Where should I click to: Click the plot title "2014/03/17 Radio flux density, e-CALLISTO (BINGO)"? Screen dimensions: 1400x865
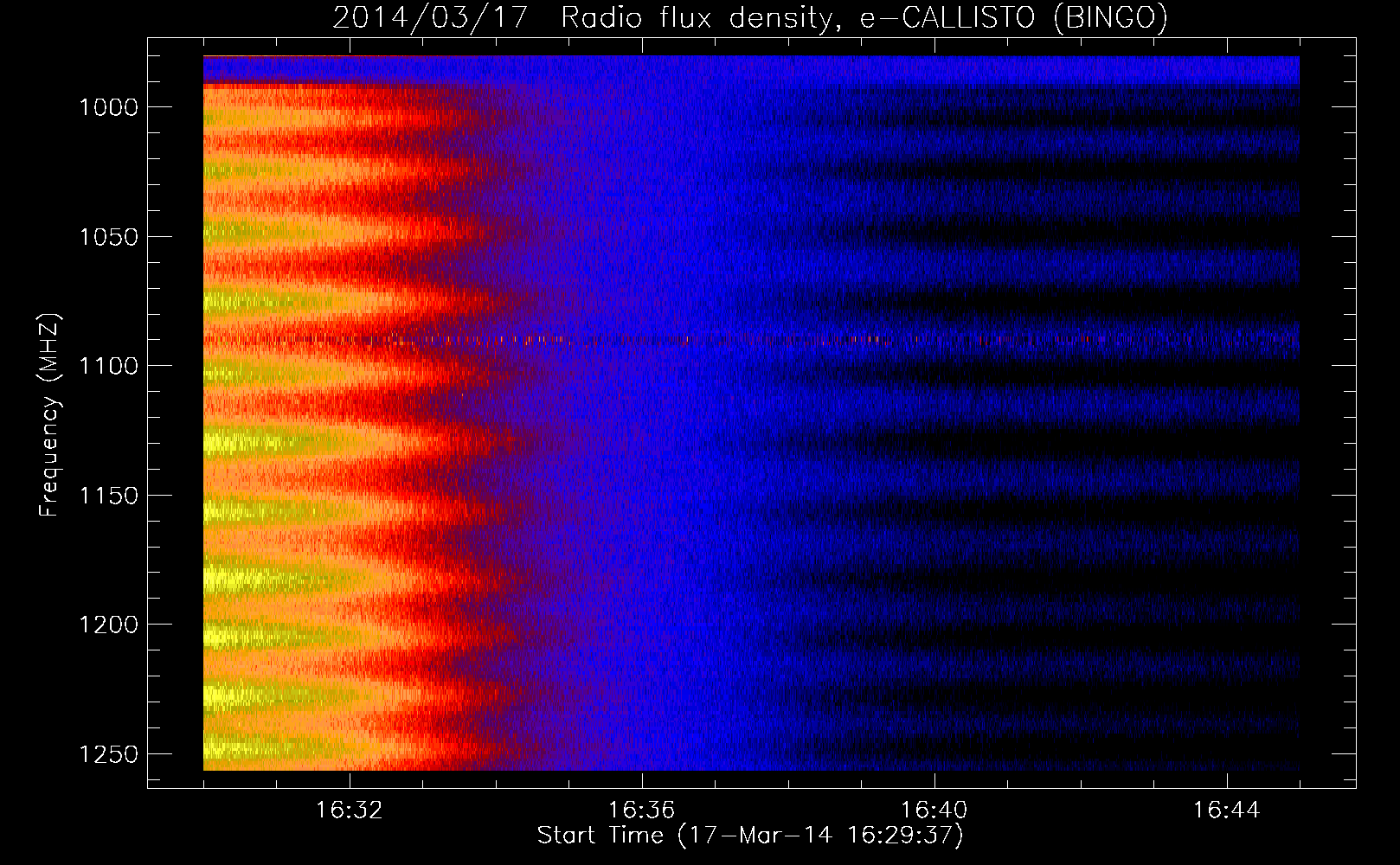(750, 17)
